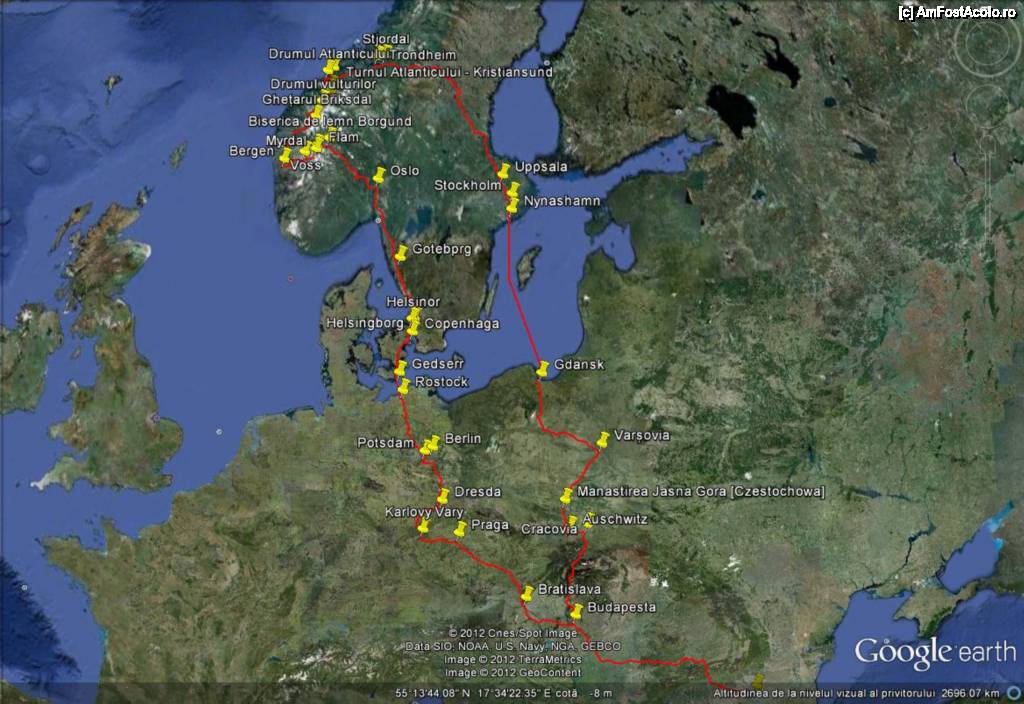Select the Budapesta yellow pushpin
The height and width of the screenshot is (704, 1024).
coord(576,610)
